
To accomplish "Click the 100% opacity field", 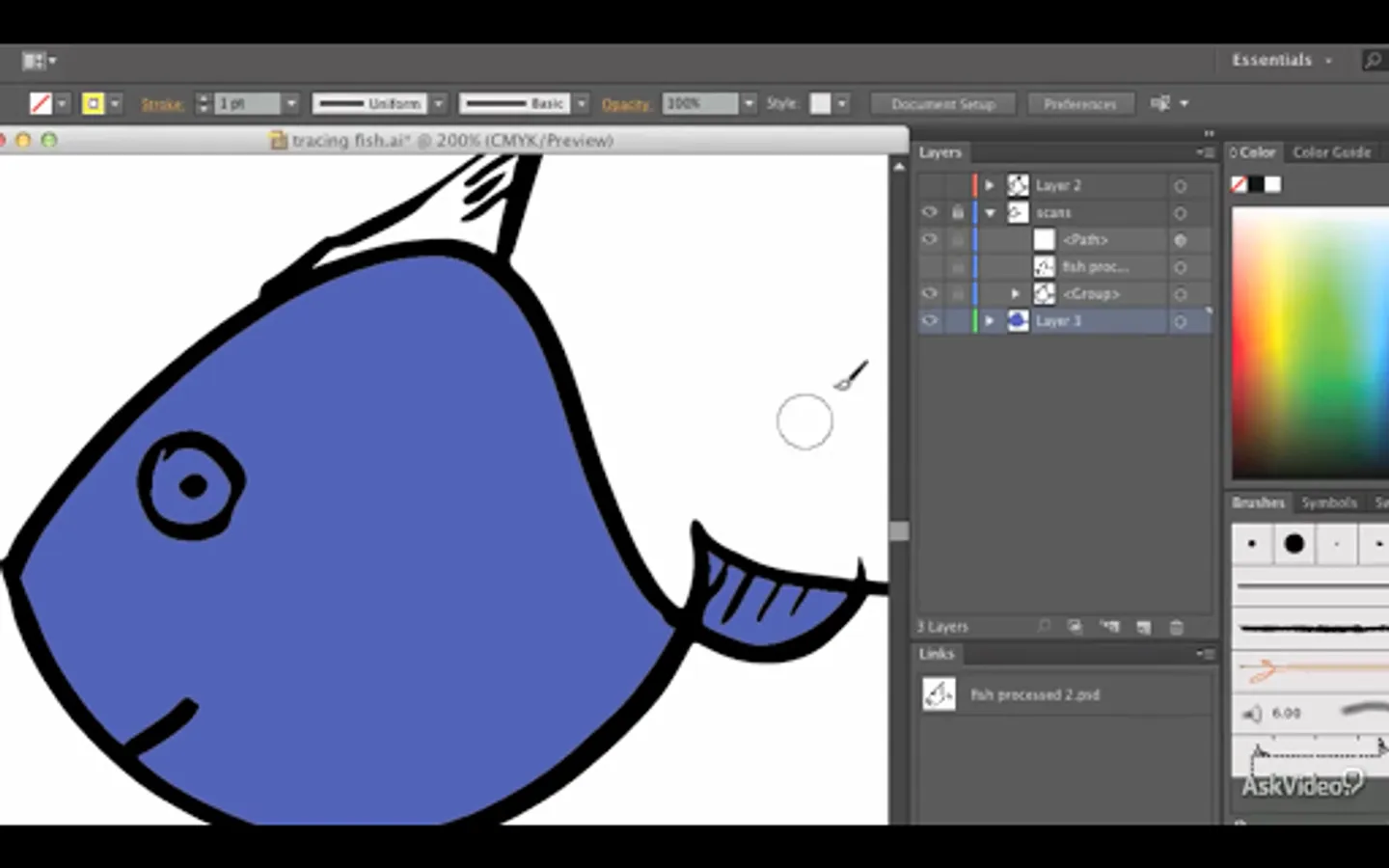I will click(700, 103).
